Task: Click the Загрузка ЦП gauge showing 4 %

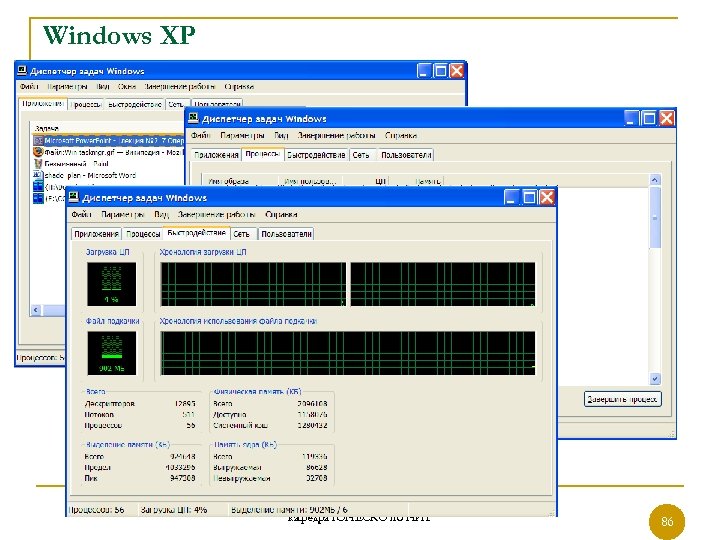Action: [x=112, y=284]
